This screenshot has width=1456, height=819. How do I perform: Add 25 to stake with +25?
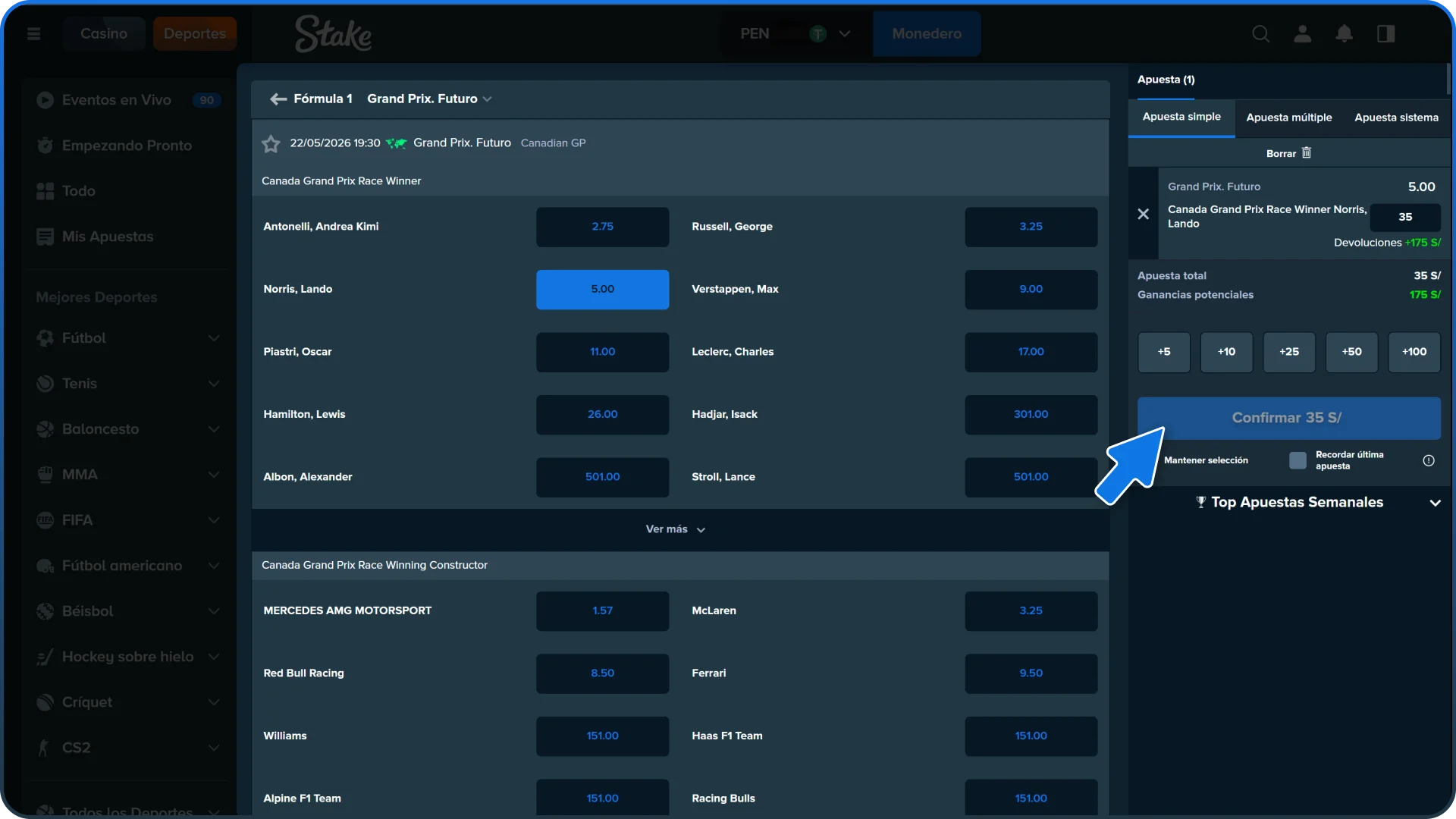1289,352
